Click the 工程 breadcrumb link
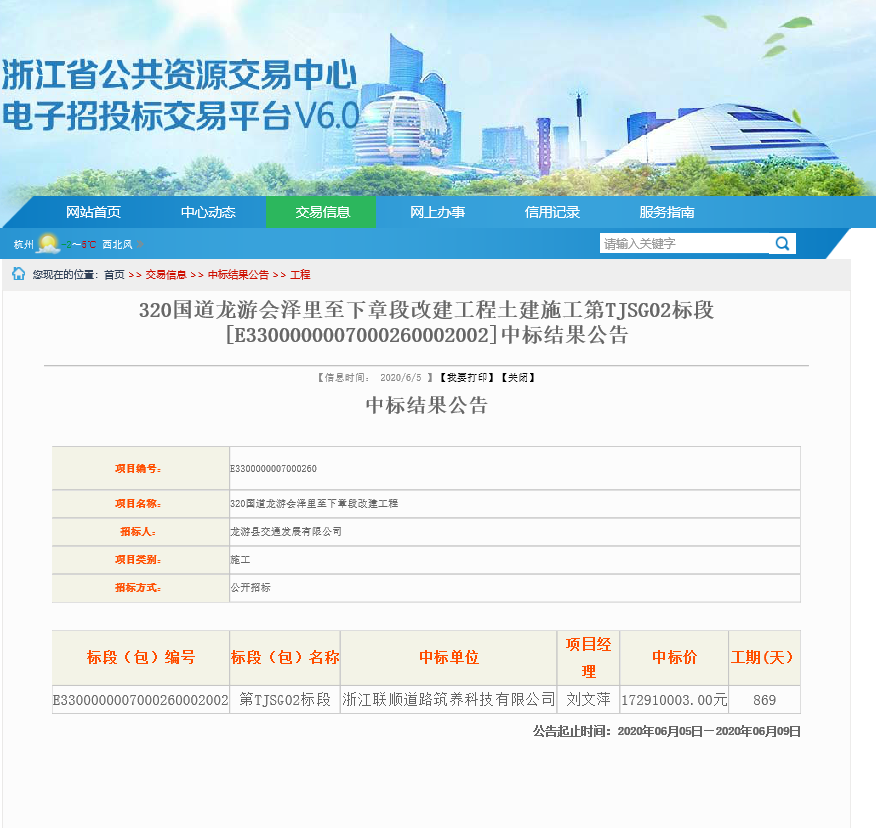This screenshot has width=876, height=828. [300, 275]
